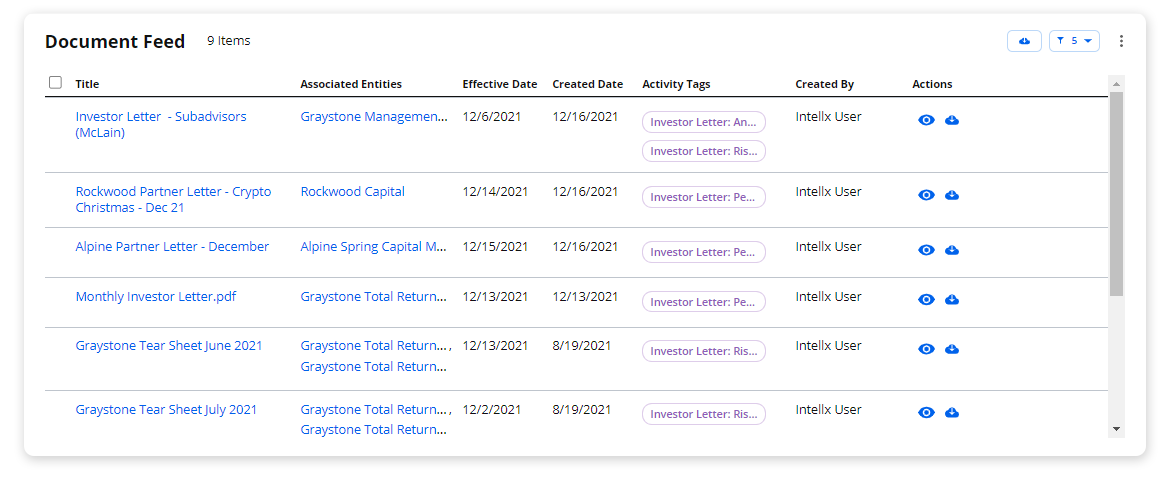Sort by the Created Date column header
The image size is (1168, 478).
point(587,84)
